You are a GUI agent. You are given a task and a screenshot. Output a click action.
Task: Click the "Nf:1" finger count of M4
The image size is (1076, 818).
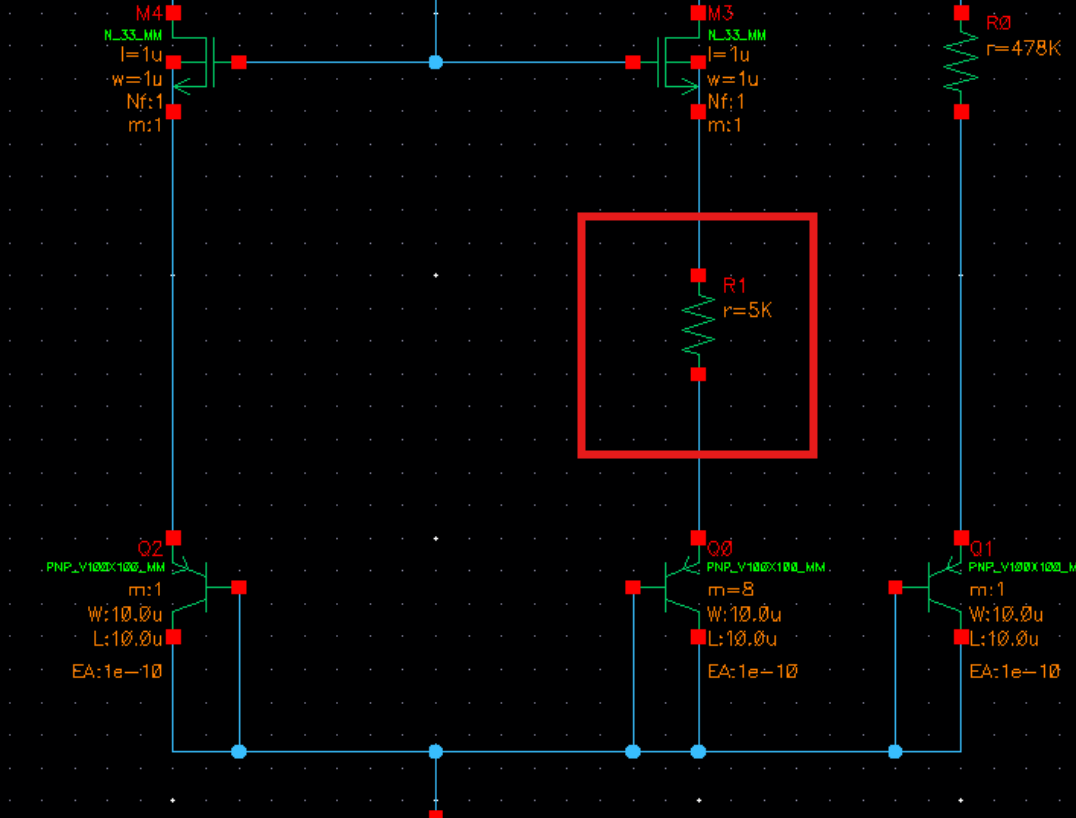[145, 102]
